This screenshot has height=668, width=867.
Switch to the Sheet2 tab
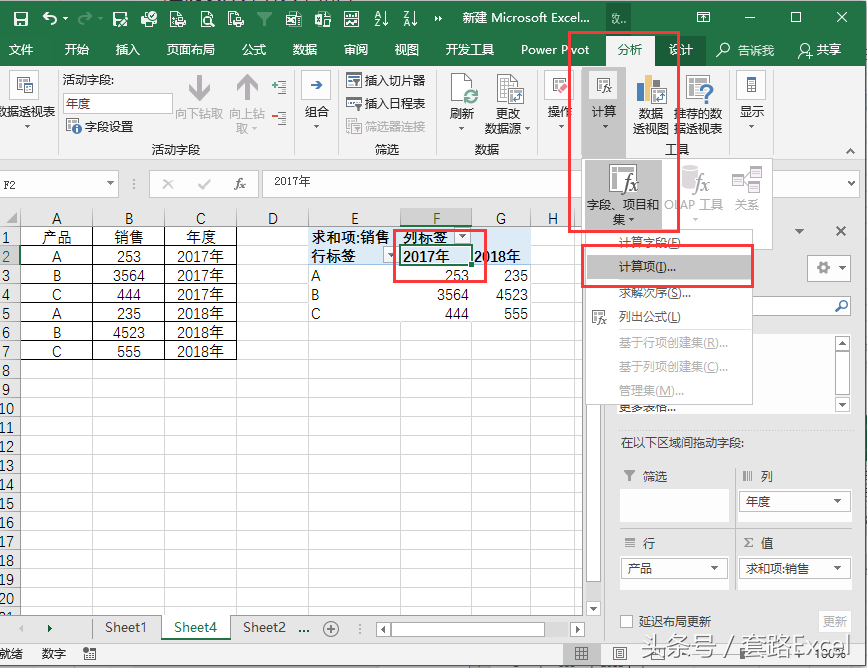[264, 628]
